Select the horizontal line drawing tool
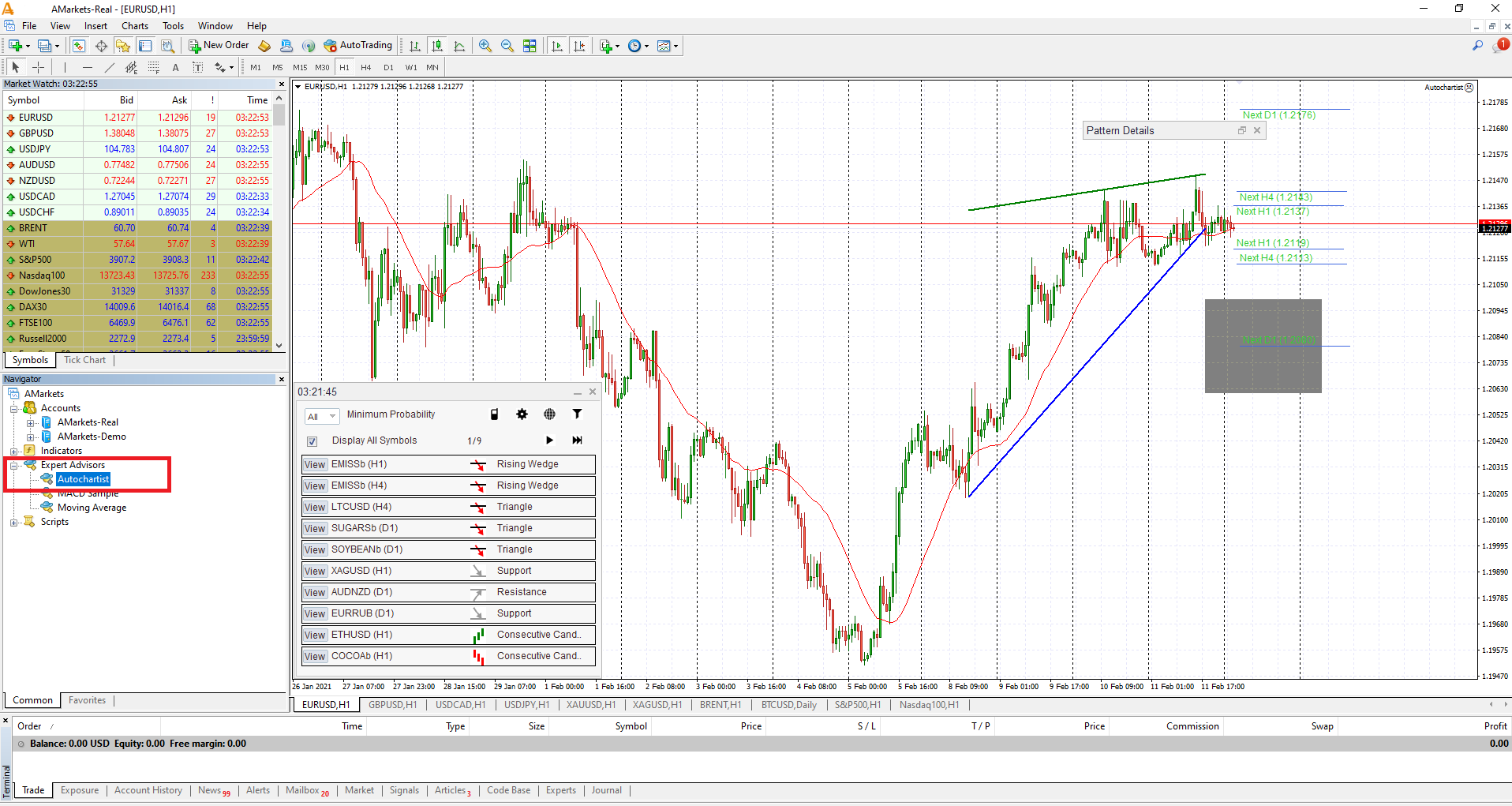The width and height of the screenshot is (1512, 806). pos(88,67)
